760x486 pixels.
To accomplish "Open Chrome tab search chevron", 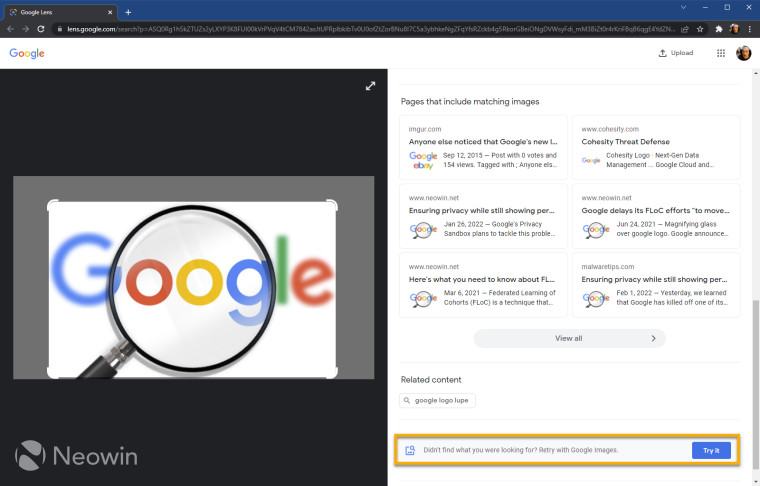I will 683,7.
